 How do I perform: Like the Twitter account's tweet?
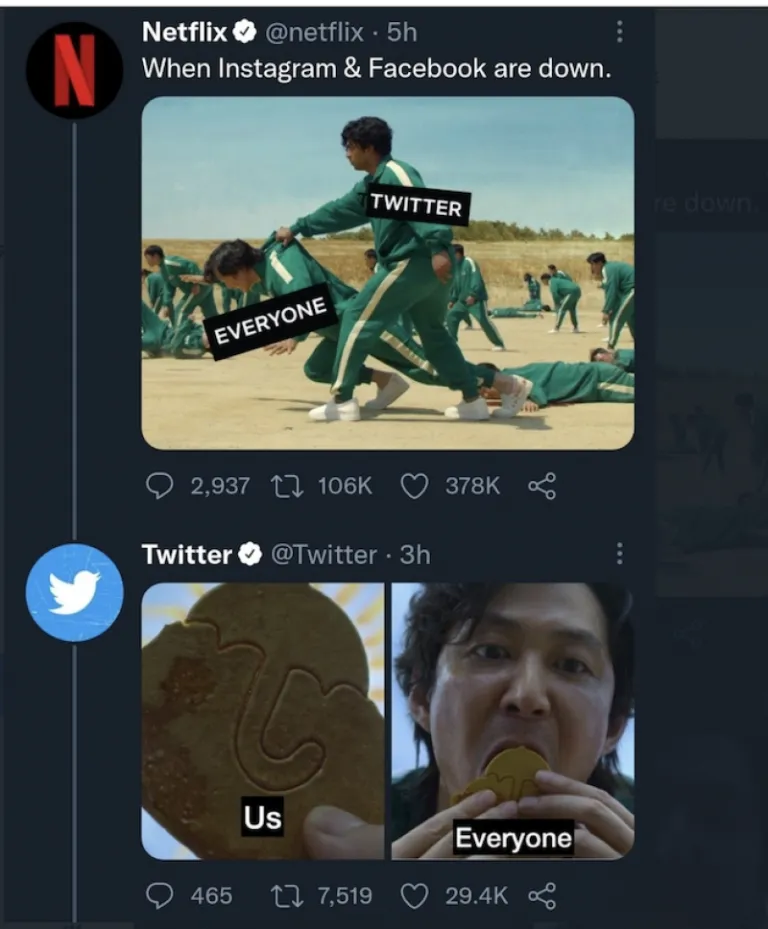[414, 894]
